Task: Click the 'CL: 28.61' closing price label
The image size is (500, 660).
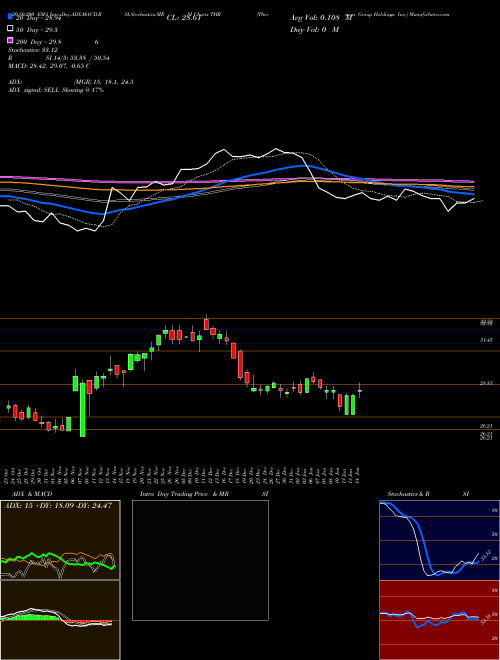Action: click(184, 18)
